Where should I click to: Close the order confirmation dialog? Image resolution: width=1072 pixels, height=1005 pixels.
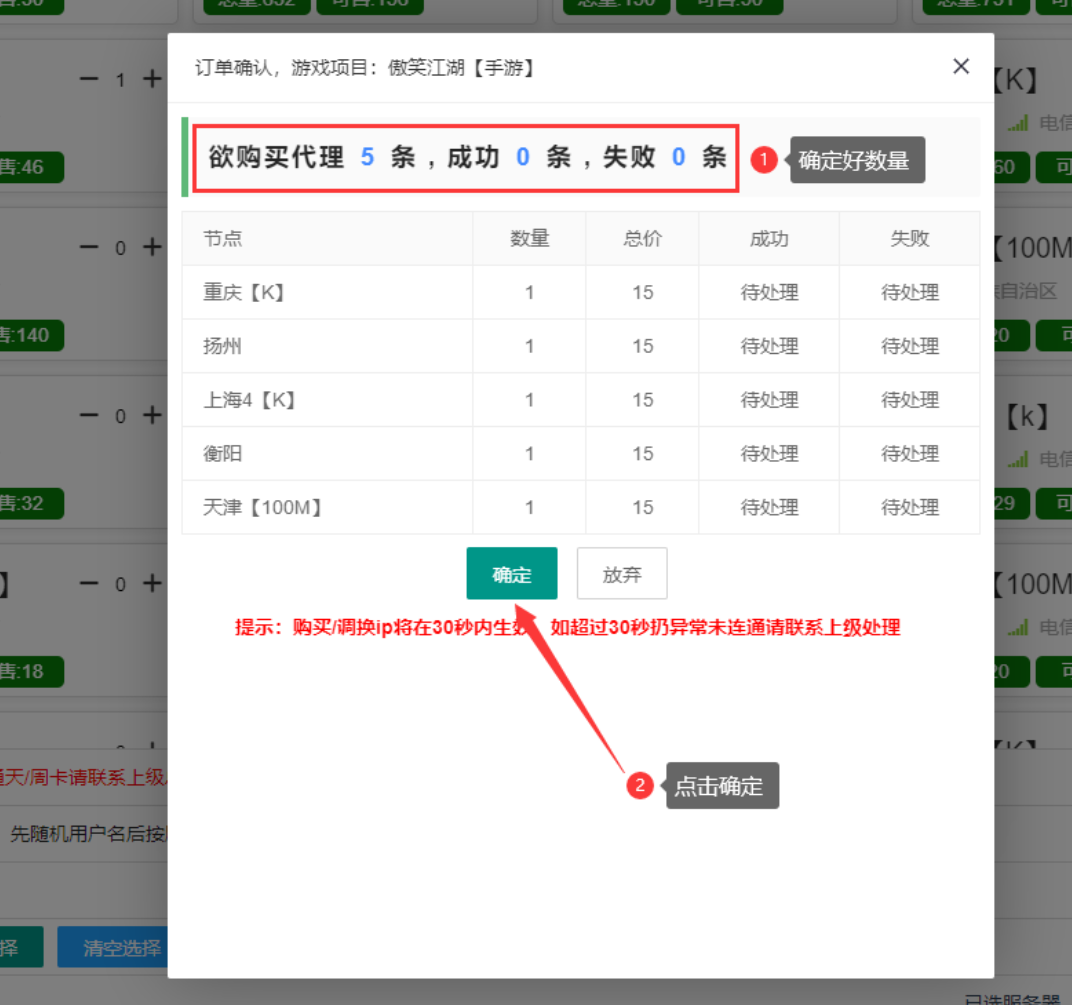tap(961, 66)
